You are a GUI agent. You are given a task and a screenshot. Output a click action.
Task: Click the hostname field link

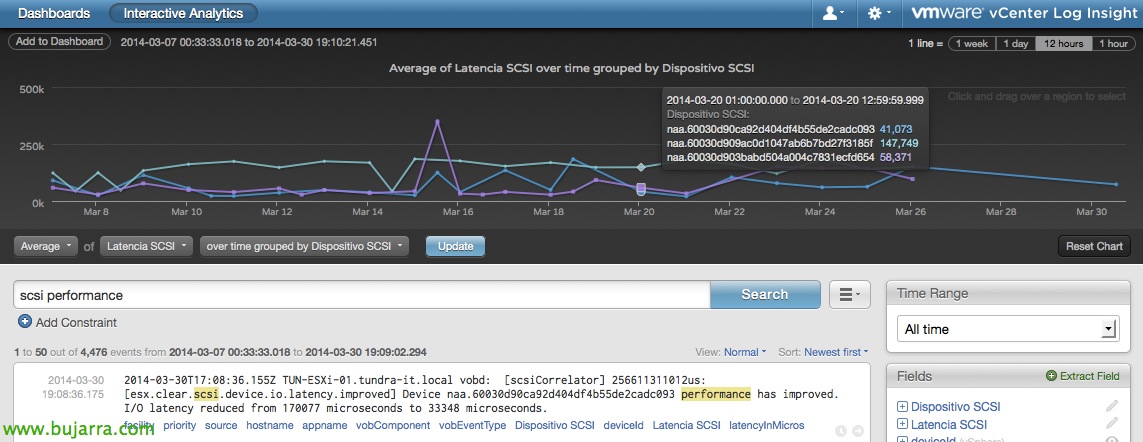click(270, 425)
